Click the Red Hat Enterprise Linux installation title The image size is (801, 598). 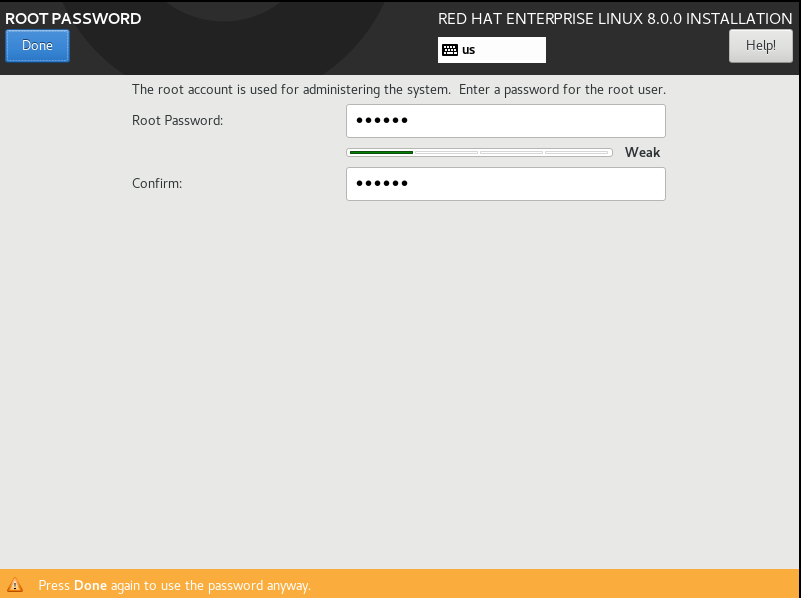click(x=615, y=19)
